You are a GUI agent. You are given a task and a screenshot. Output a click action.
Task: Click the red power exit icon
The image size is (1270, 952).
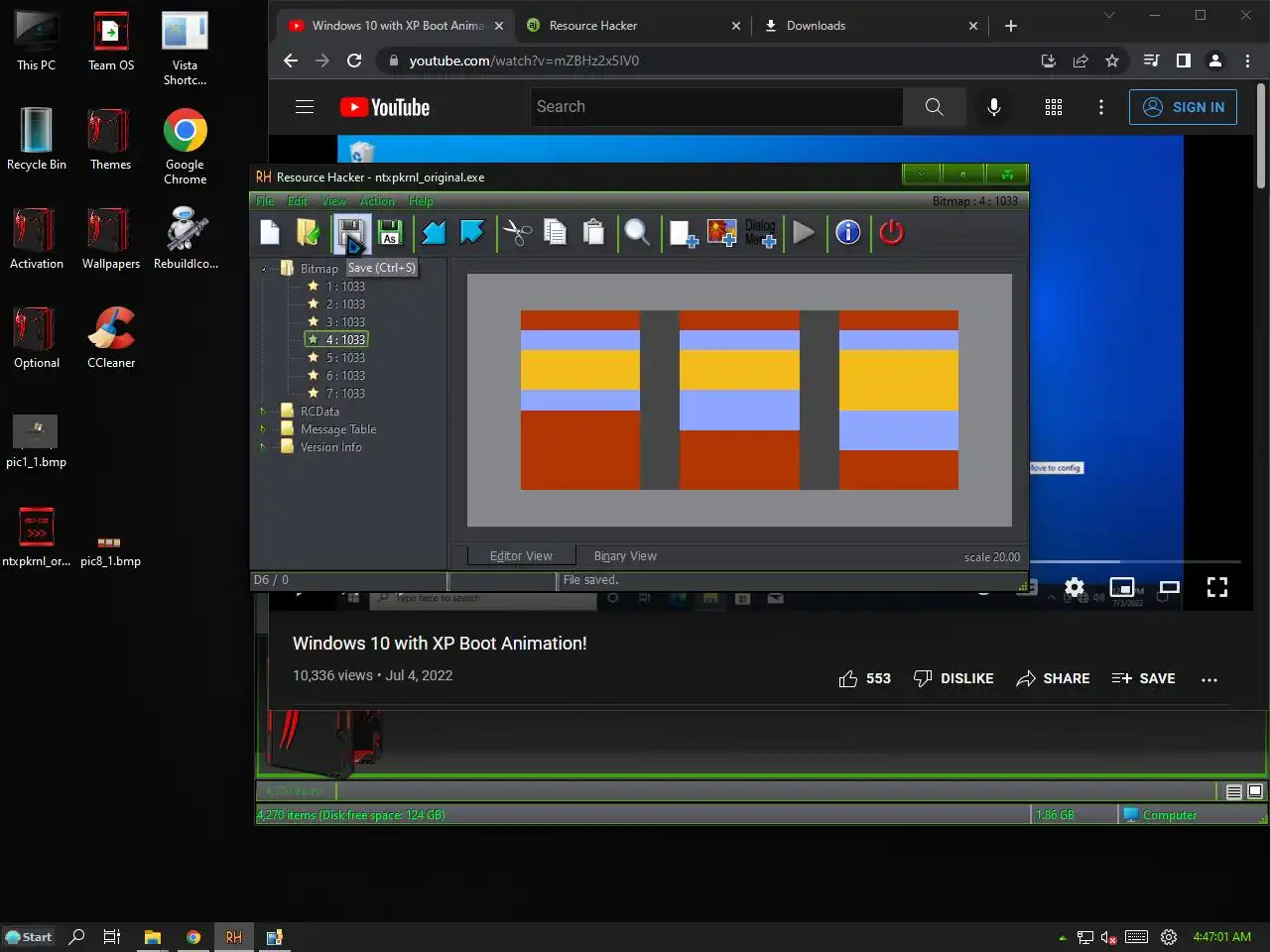point(891,233)
